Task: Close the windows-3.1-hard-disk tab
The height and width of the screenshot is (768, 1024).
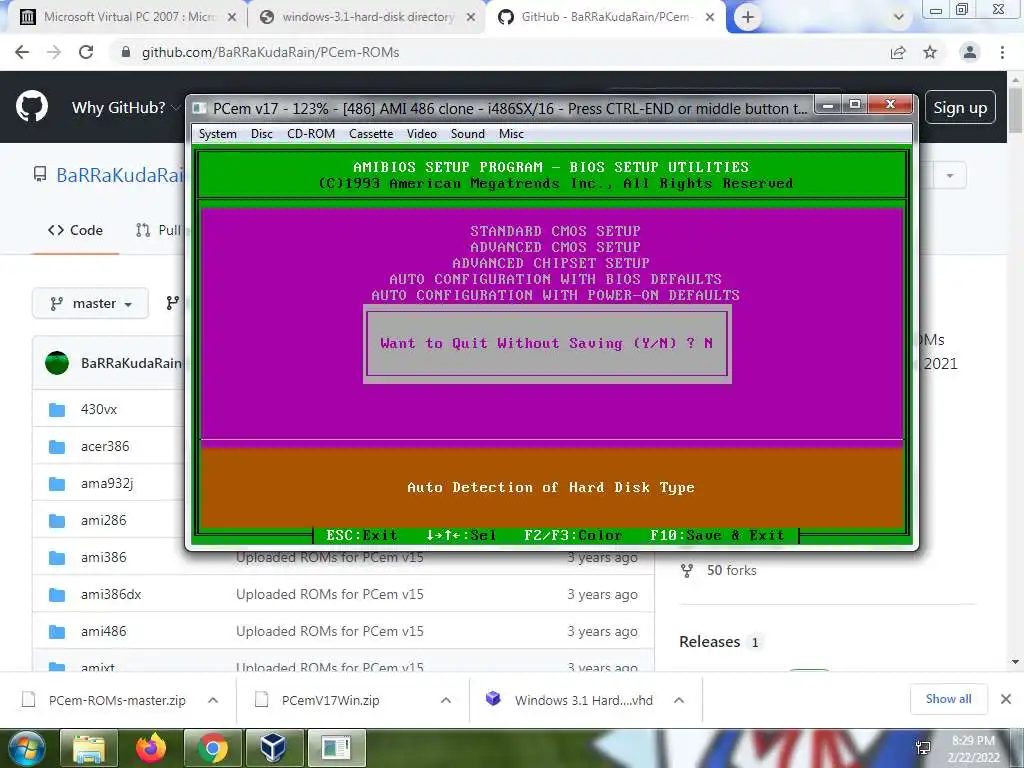Action: pyautogui.click(x=471, y=18)
